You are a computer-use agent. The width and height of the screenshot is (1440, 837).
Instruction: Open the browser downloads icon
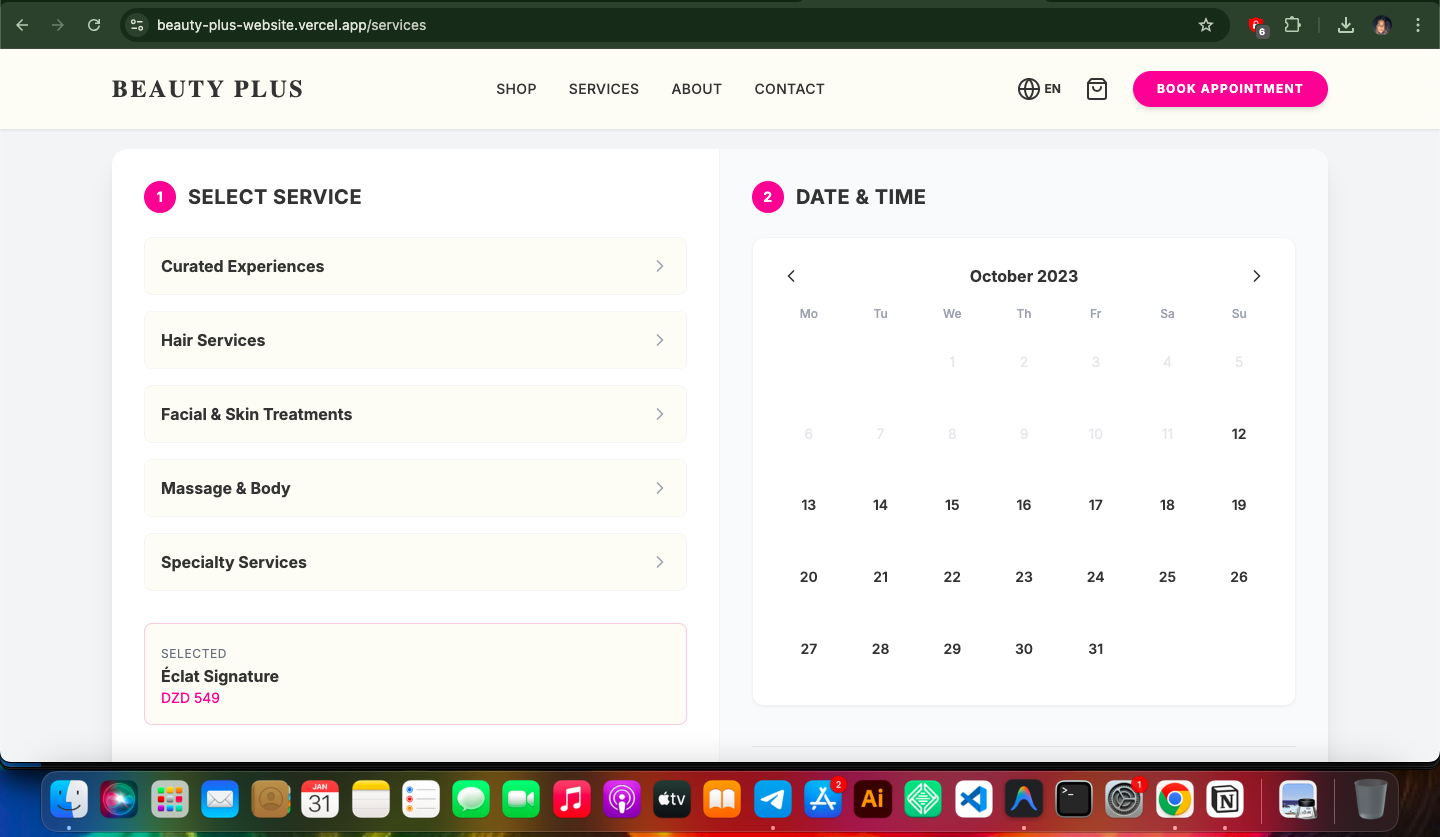click(x=1345, y=25)
